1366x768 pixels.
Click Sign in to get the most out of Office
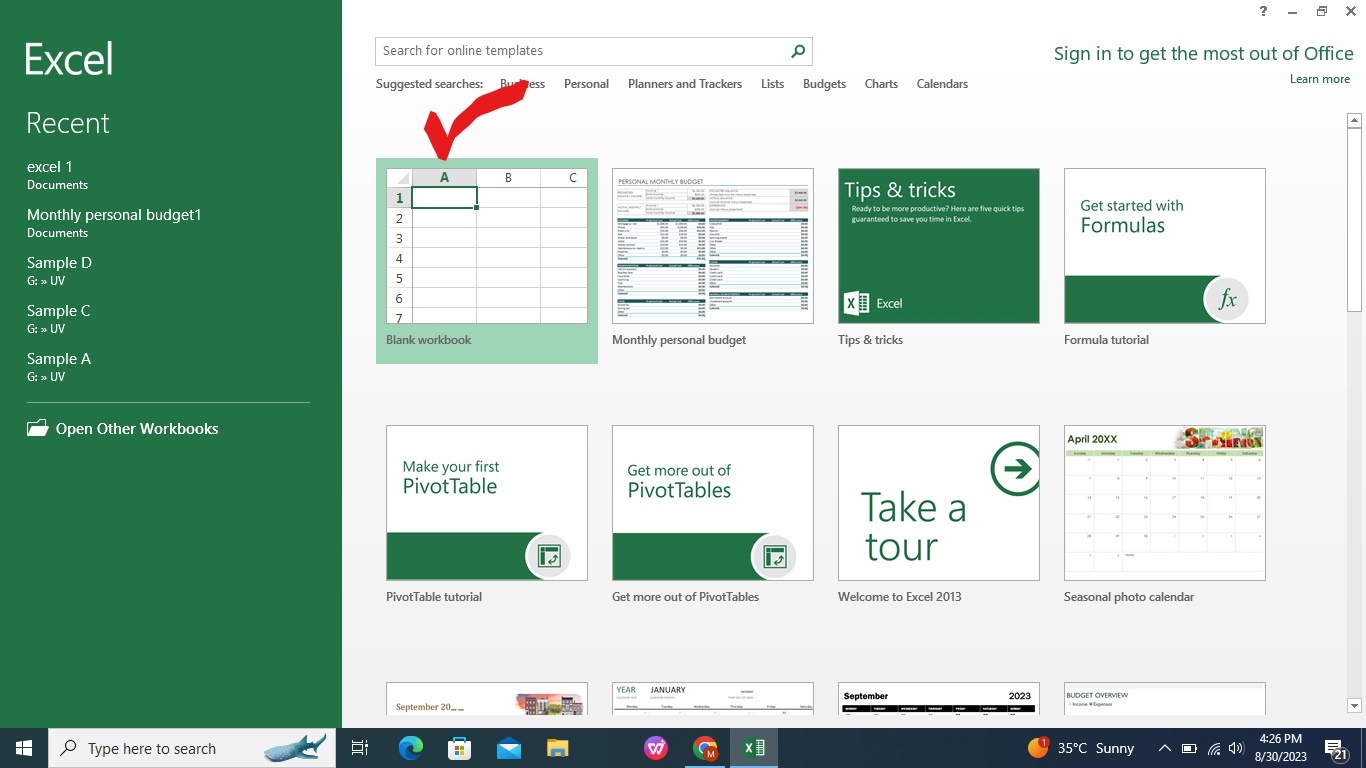click(1203, 53)
